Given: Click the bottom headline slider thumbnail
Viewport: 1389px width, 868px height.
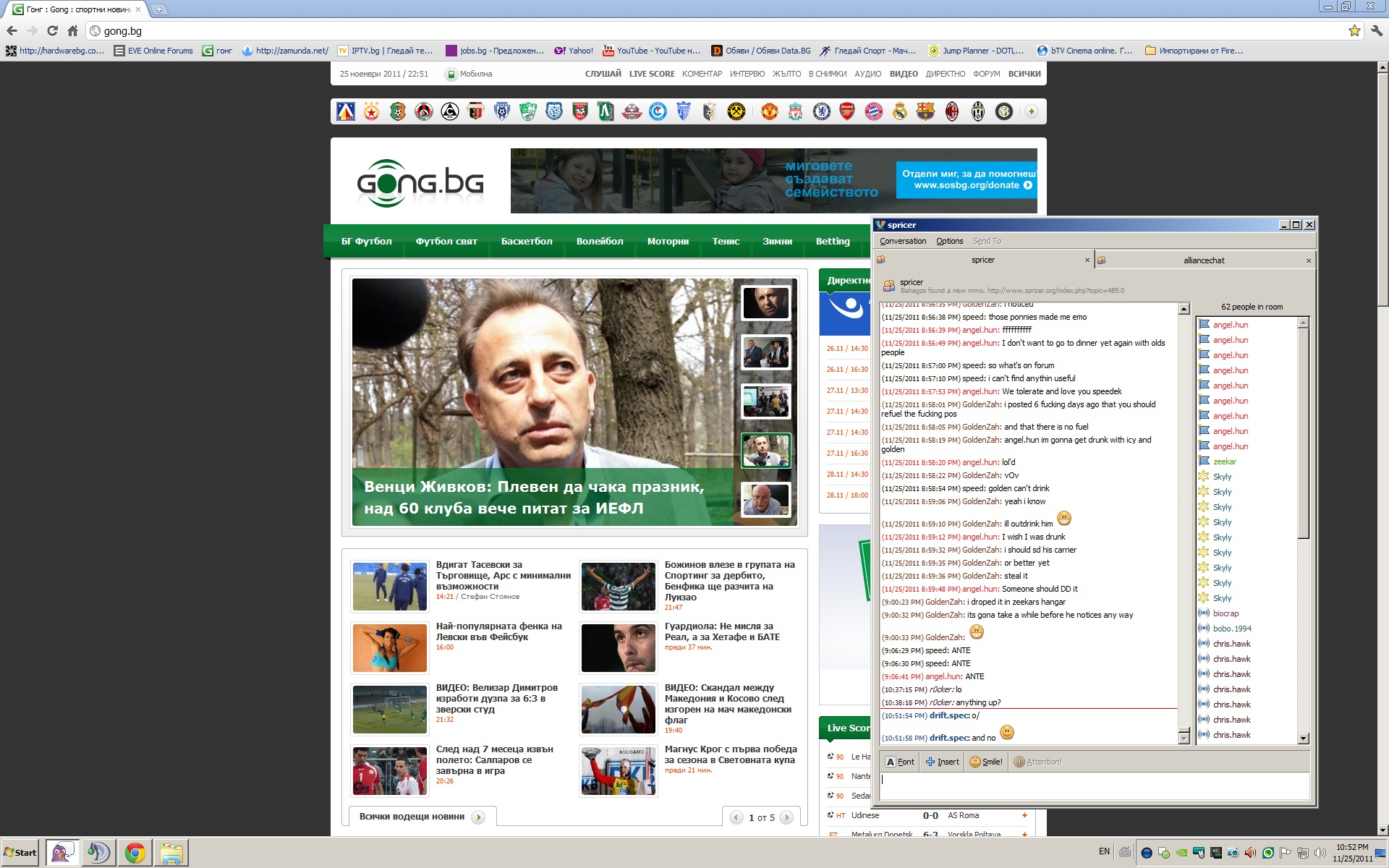Looking at the screenshot, I should click(765, 500).
